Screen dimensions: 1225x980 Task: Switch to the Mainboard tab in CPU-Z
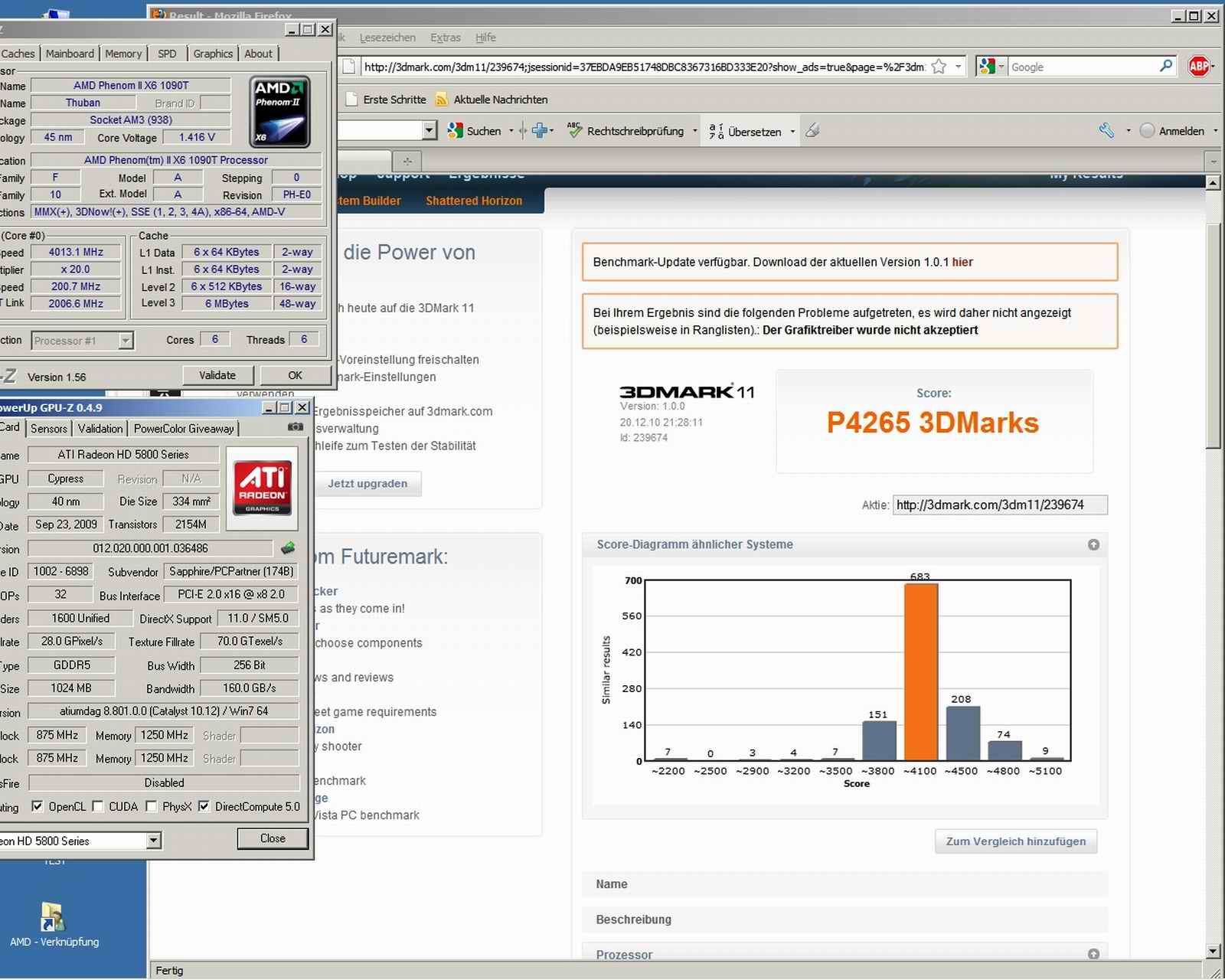[70, 54]
